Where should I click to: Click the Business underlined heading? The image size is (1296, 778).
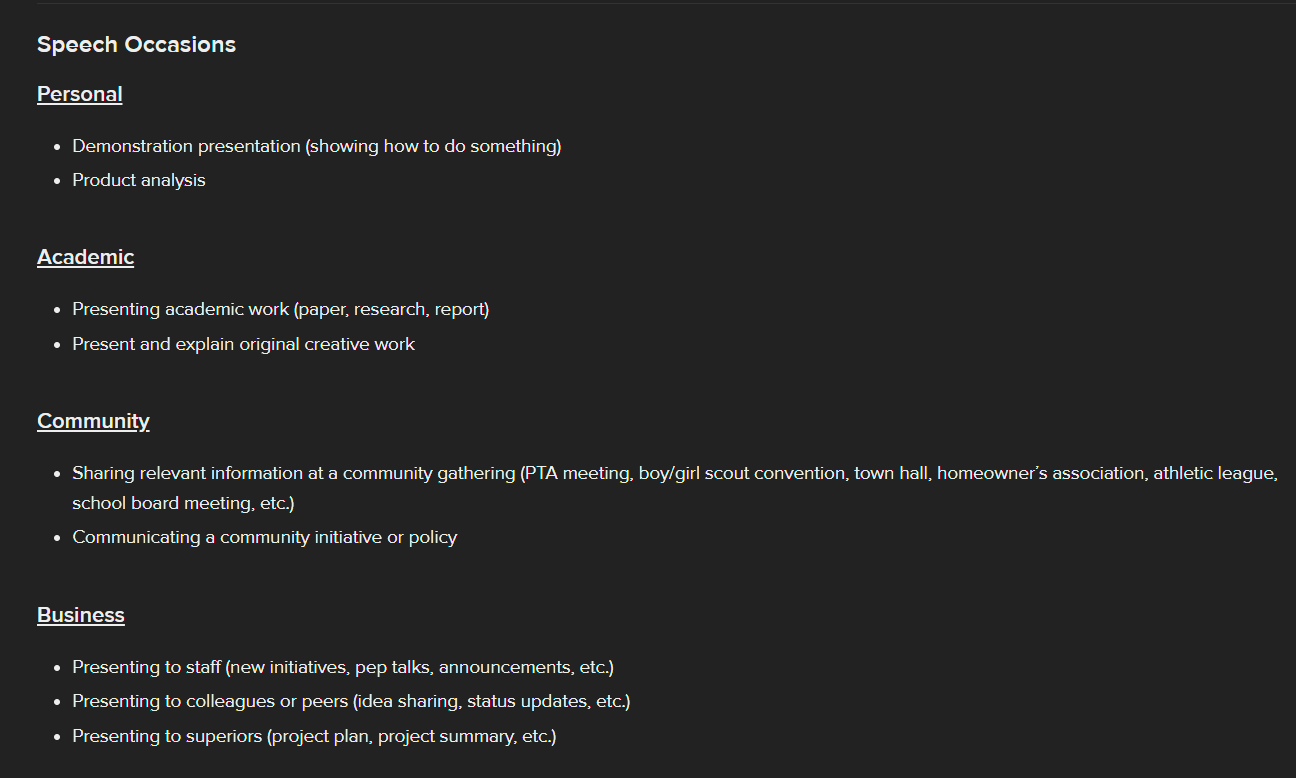pyautogui.click(x=81, y=615)
